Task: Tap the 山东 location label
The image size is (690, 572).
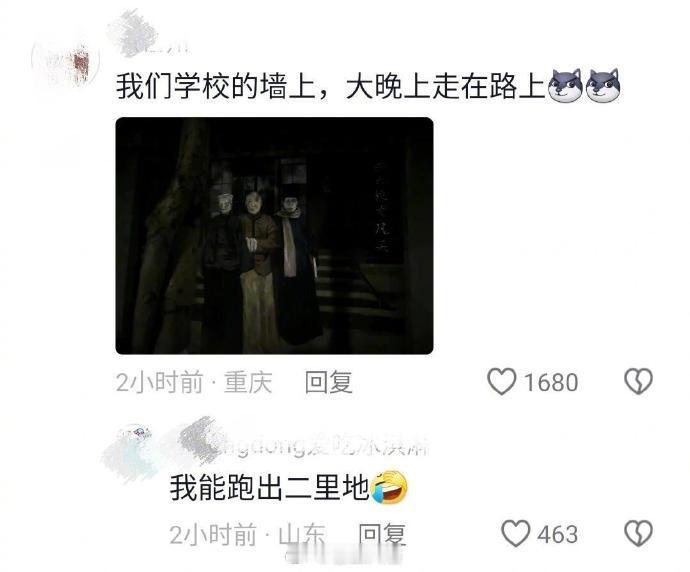Action: click(x=302, y=534)
